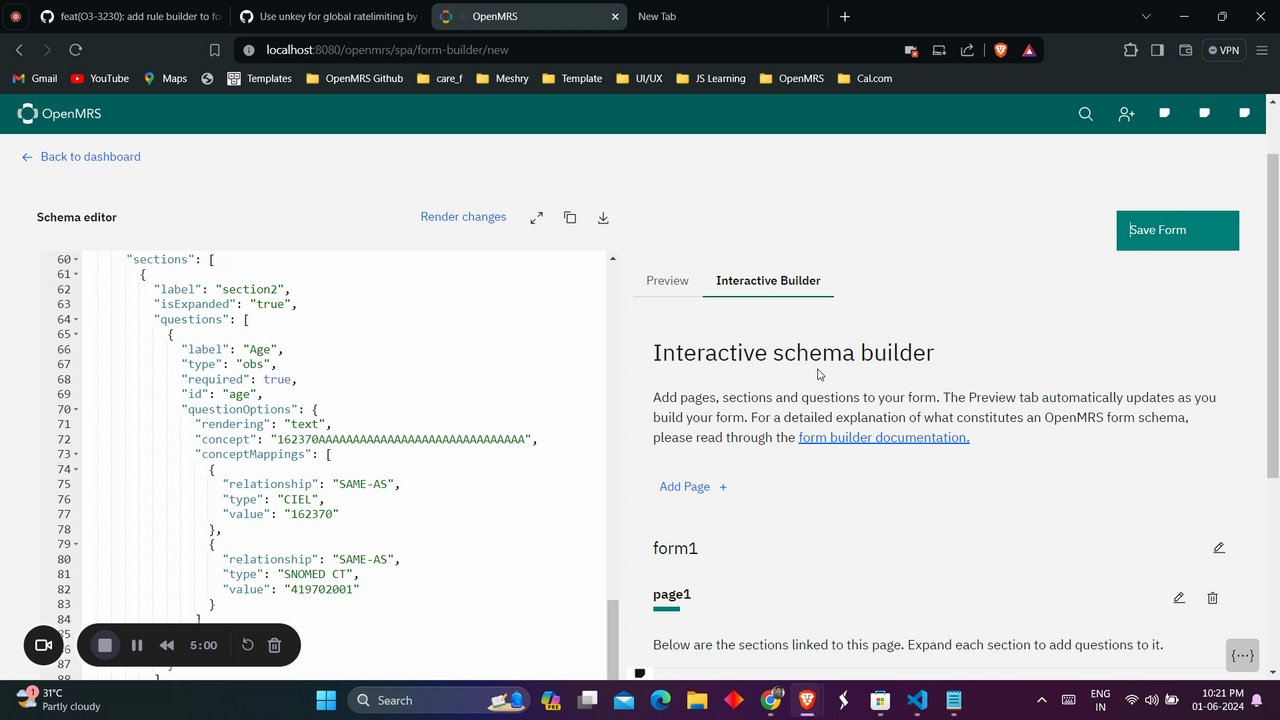Reload the browser page
This screenshot has width=1280, height=720.
pos(75,50)
